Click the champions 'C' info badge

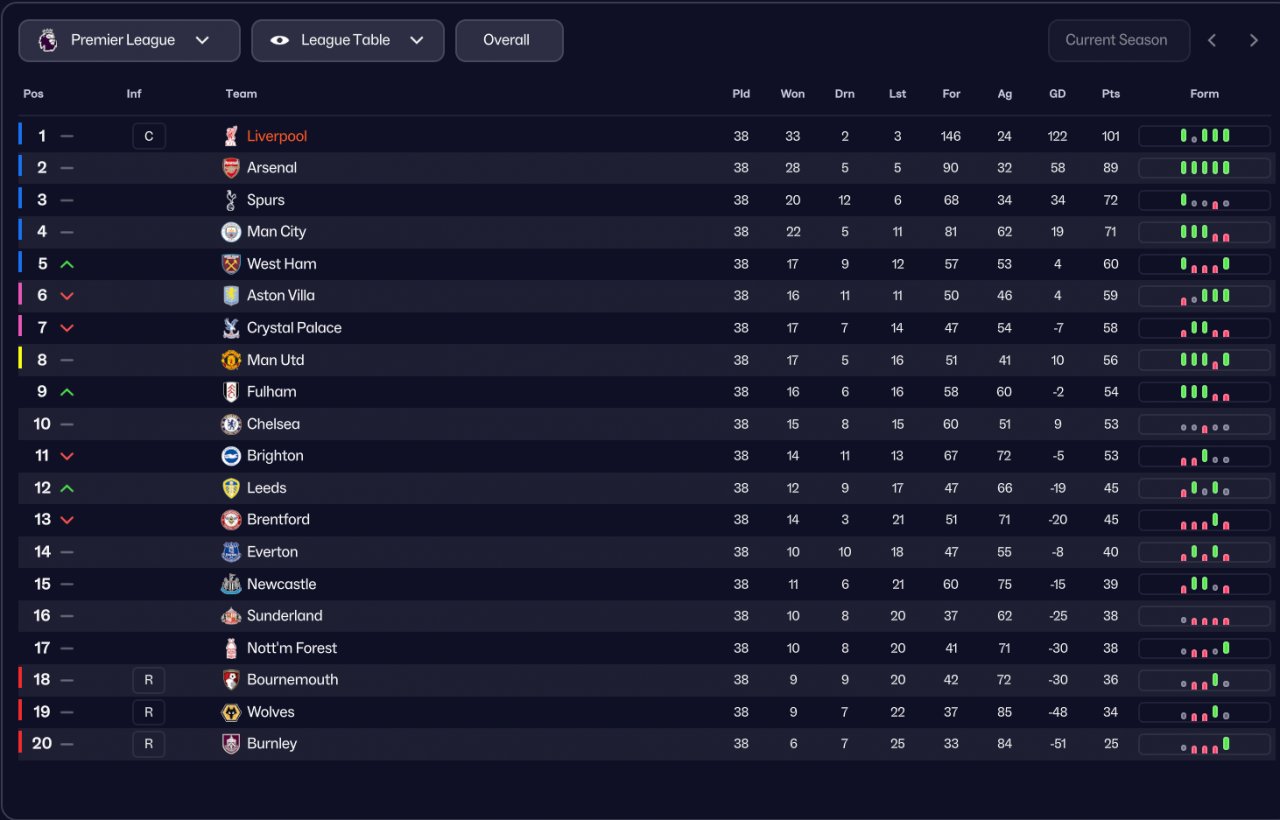pos(149,136)
